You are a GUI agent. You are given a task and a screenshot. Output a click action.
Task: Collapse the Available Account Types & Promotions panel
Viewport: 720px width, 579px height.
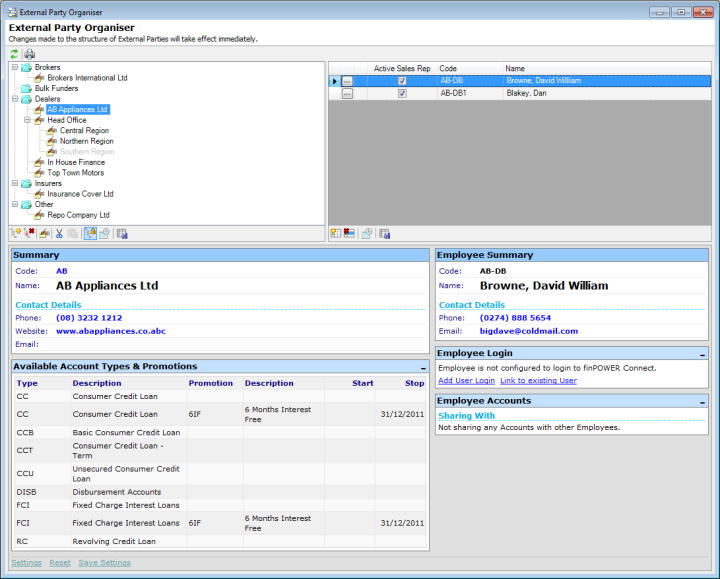click(x=422, y=368)
